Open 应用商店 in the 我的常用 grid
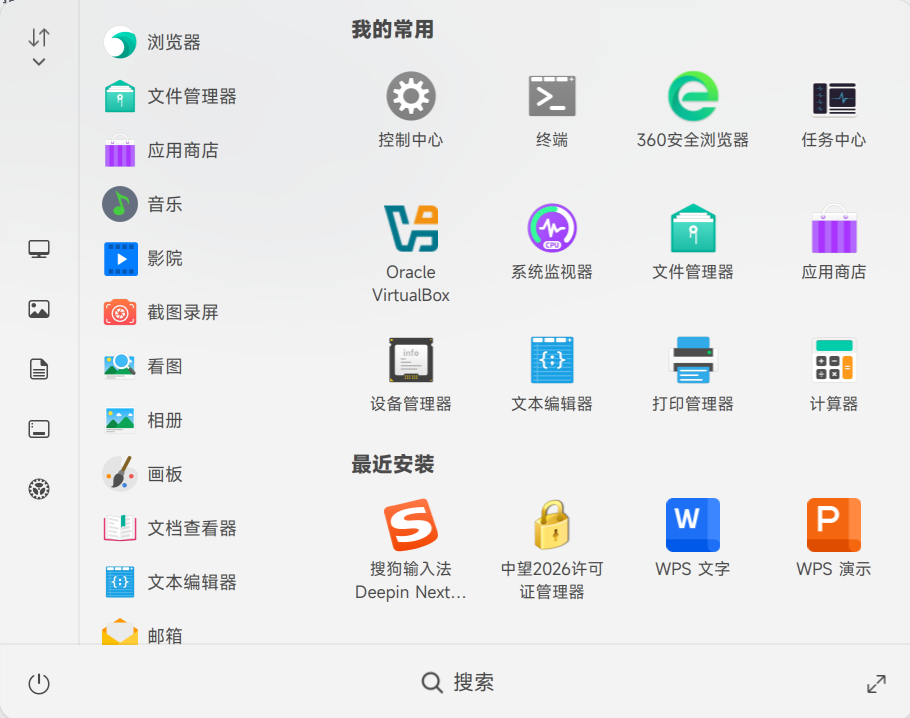This screenshot has width=910, height=718. coord(834,241)
